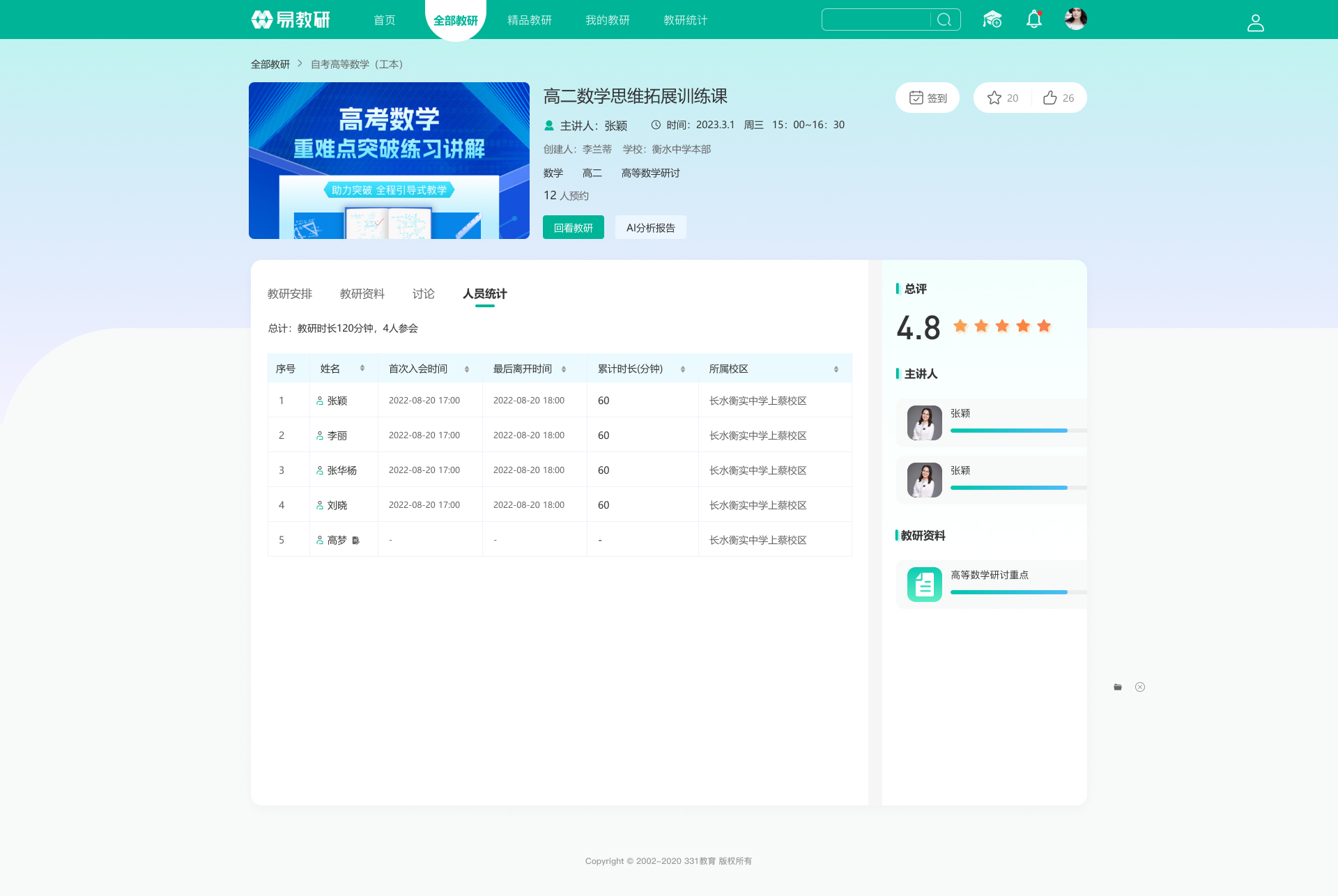The height and width of the screenshot is (896, 1338).
Task: Sort by 姓名 column arrows
Action: pos(362,369)
